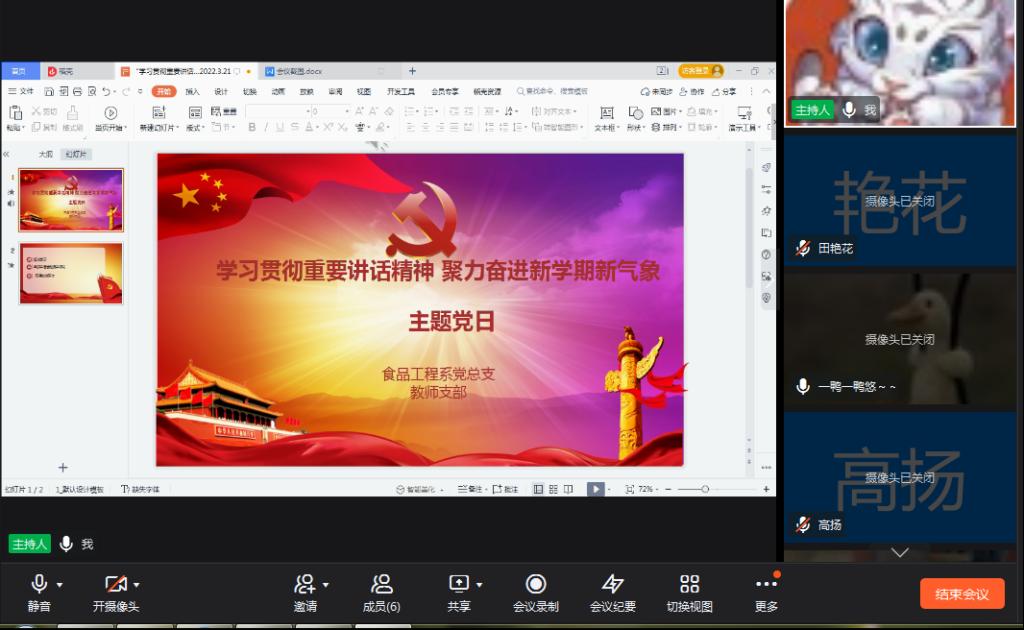The height and width of the screenshot is (630, 1024).
Task: Undo the last action in WPS
Action: click(106, 91)
